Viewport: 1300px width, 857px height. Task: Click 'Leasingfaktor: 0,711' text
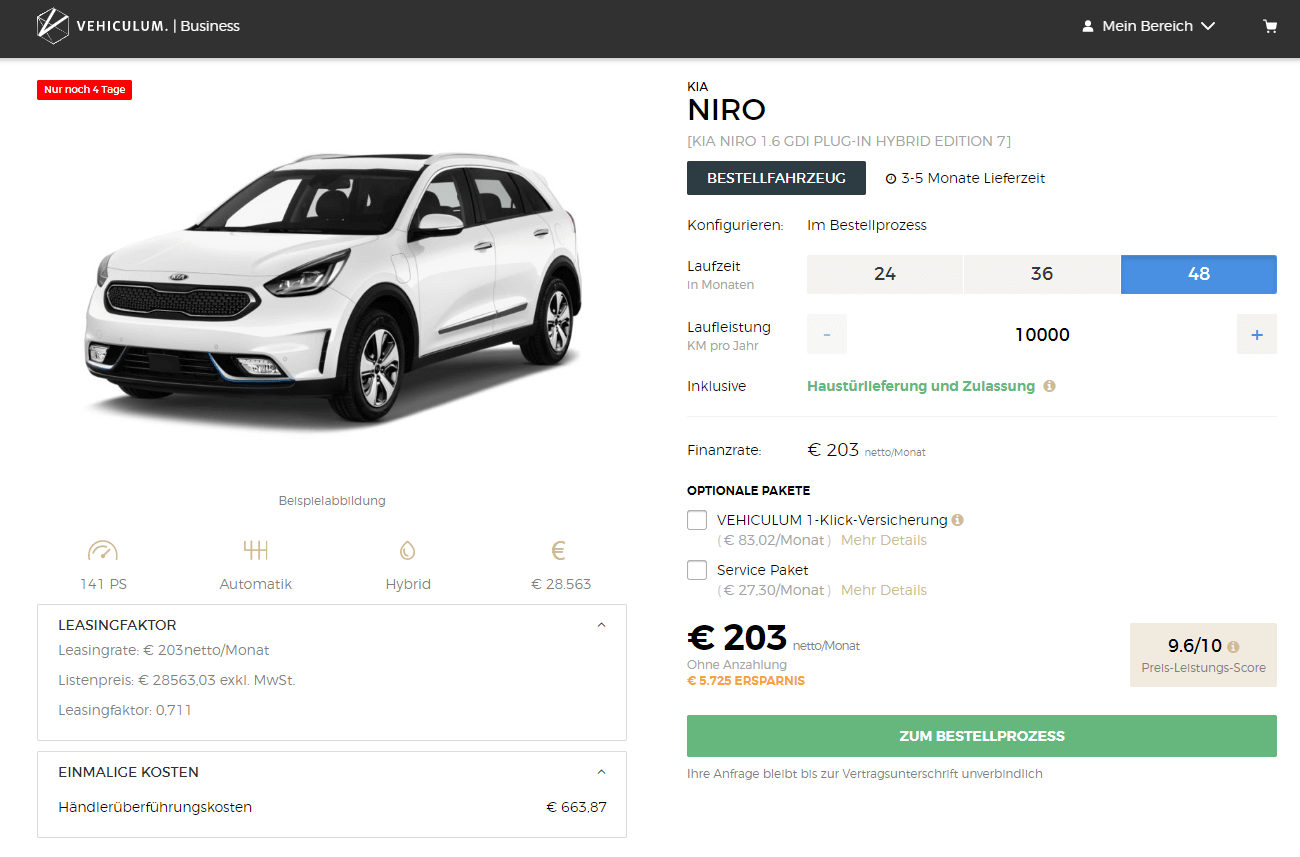[125, 710]
